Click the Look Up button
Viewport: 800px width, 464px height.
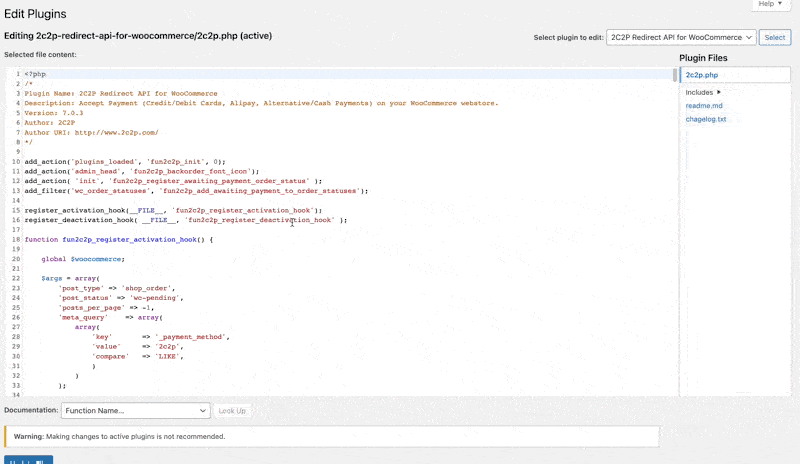[232, 410]
